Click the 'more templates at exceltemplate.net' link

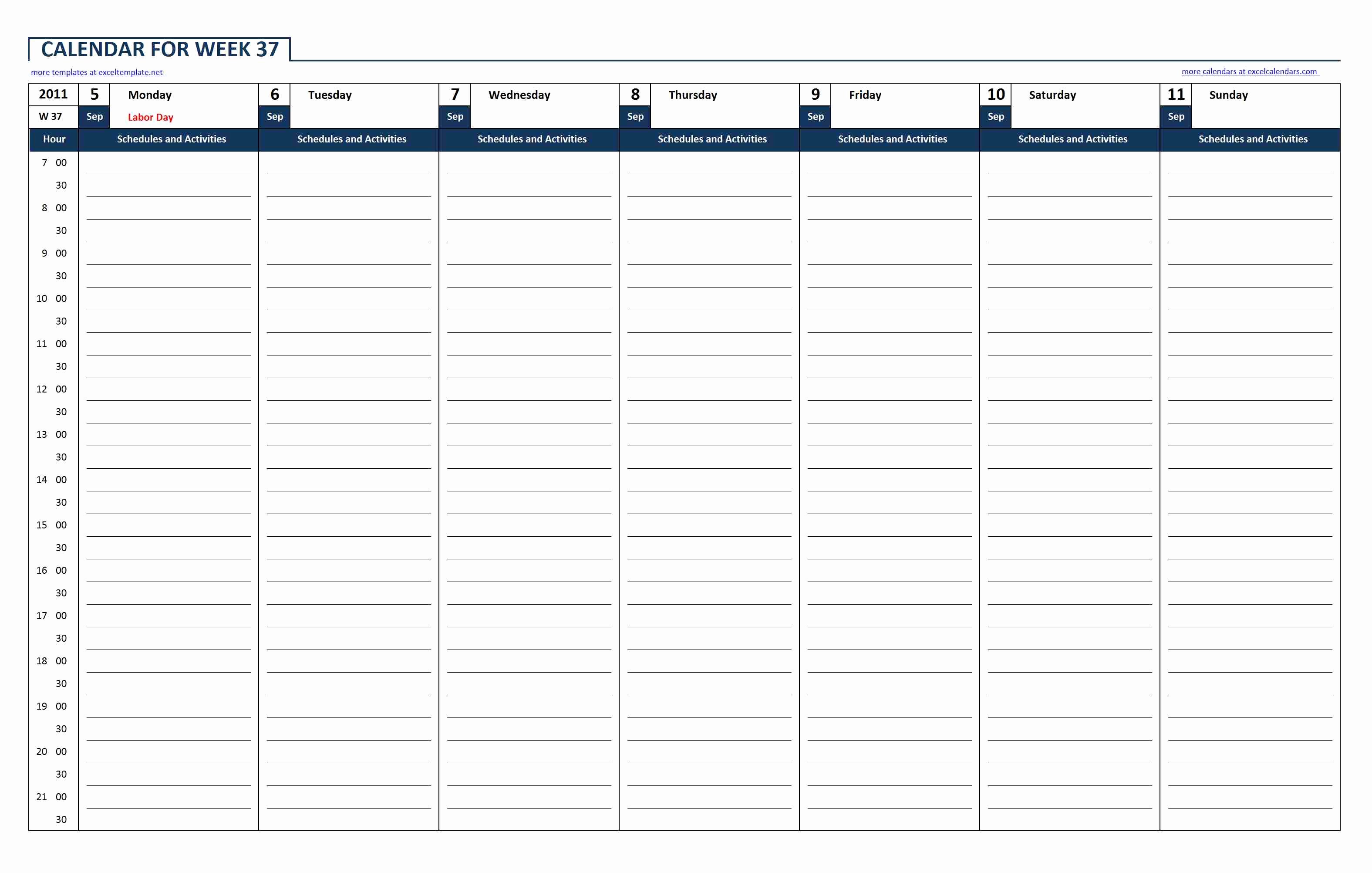pos(100,71)
